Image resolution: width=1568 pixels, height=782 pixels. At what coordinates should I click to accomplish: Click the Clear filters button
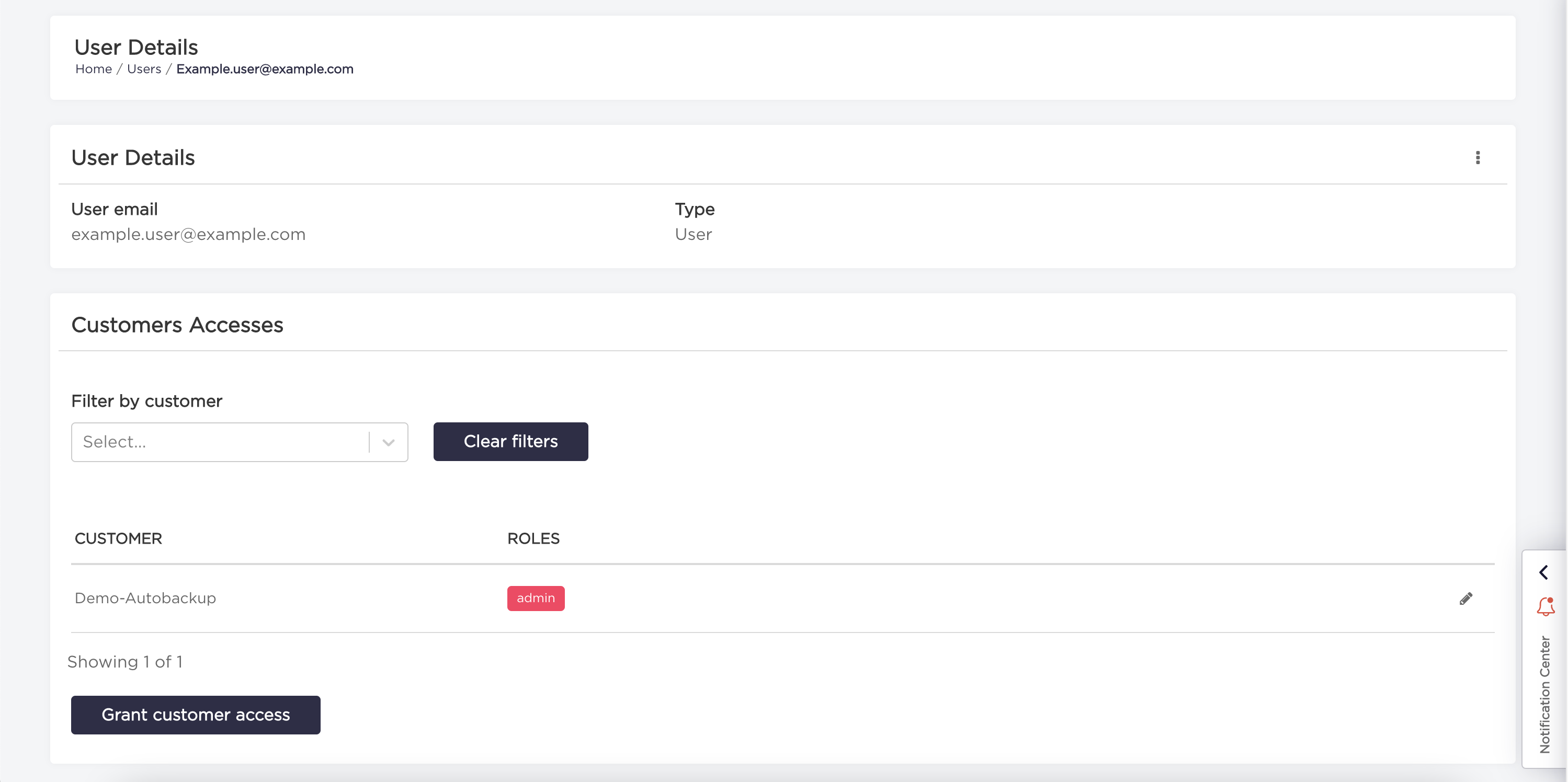[x=510, y=441]
